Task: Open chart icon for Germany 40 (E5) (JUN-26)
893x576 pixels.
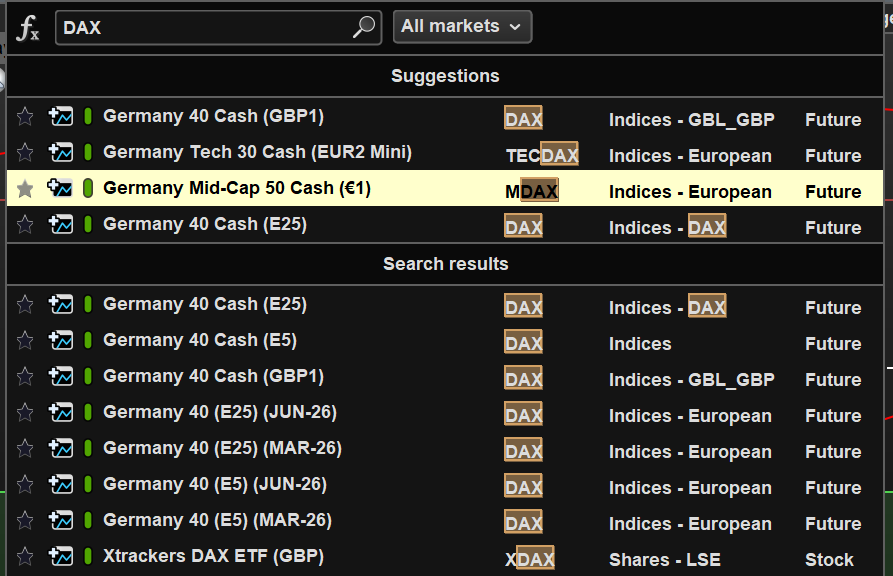Action: tap(60, 484)
